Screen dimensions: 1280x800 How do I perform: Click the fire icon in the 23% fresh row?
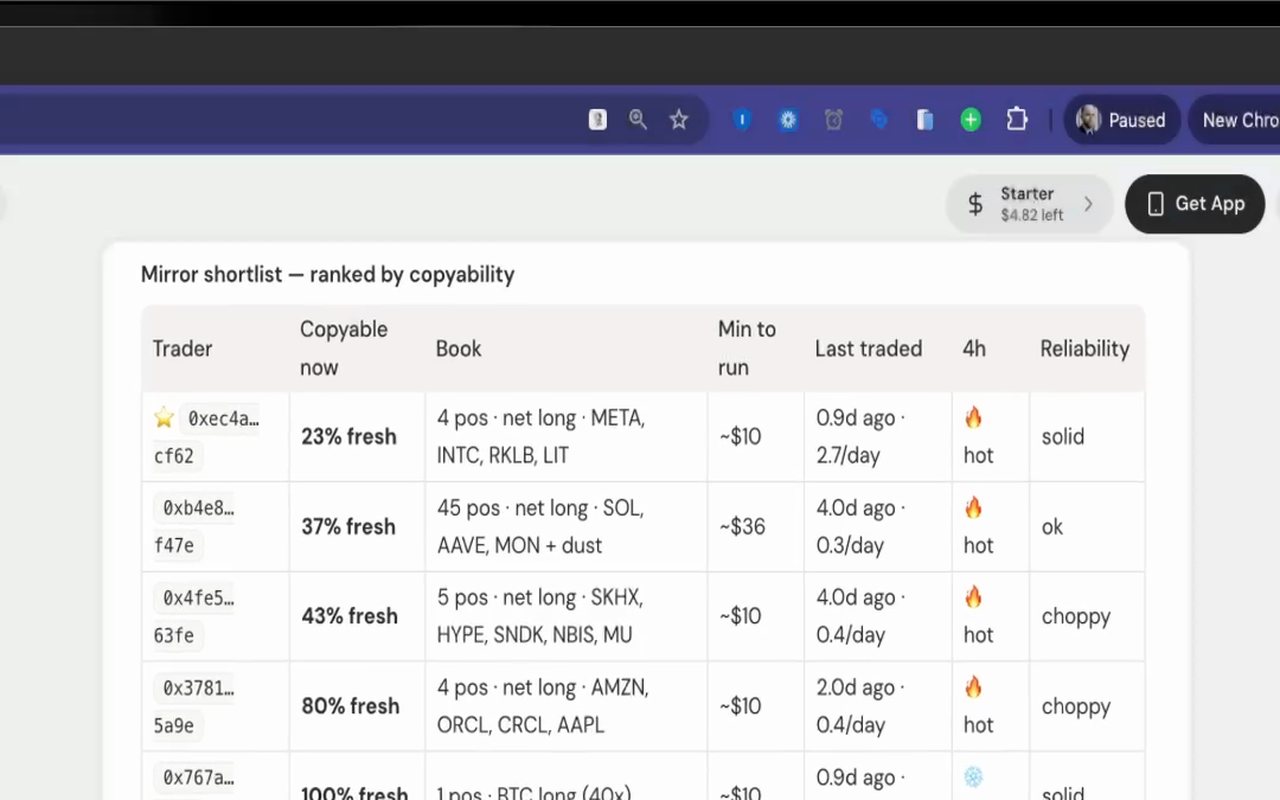click(x=974, y=418)
